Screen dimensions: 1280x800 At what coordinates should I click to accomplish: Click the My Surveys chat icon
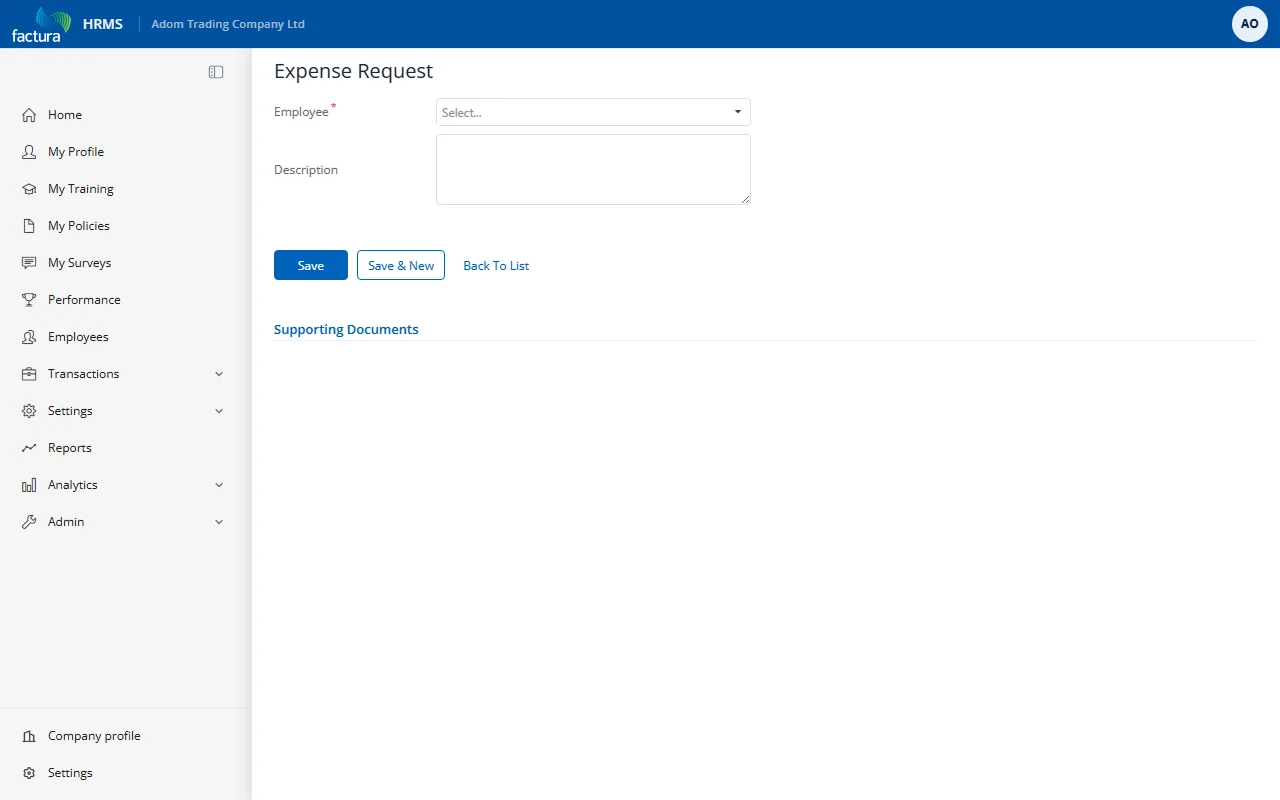tap(29, 263)
